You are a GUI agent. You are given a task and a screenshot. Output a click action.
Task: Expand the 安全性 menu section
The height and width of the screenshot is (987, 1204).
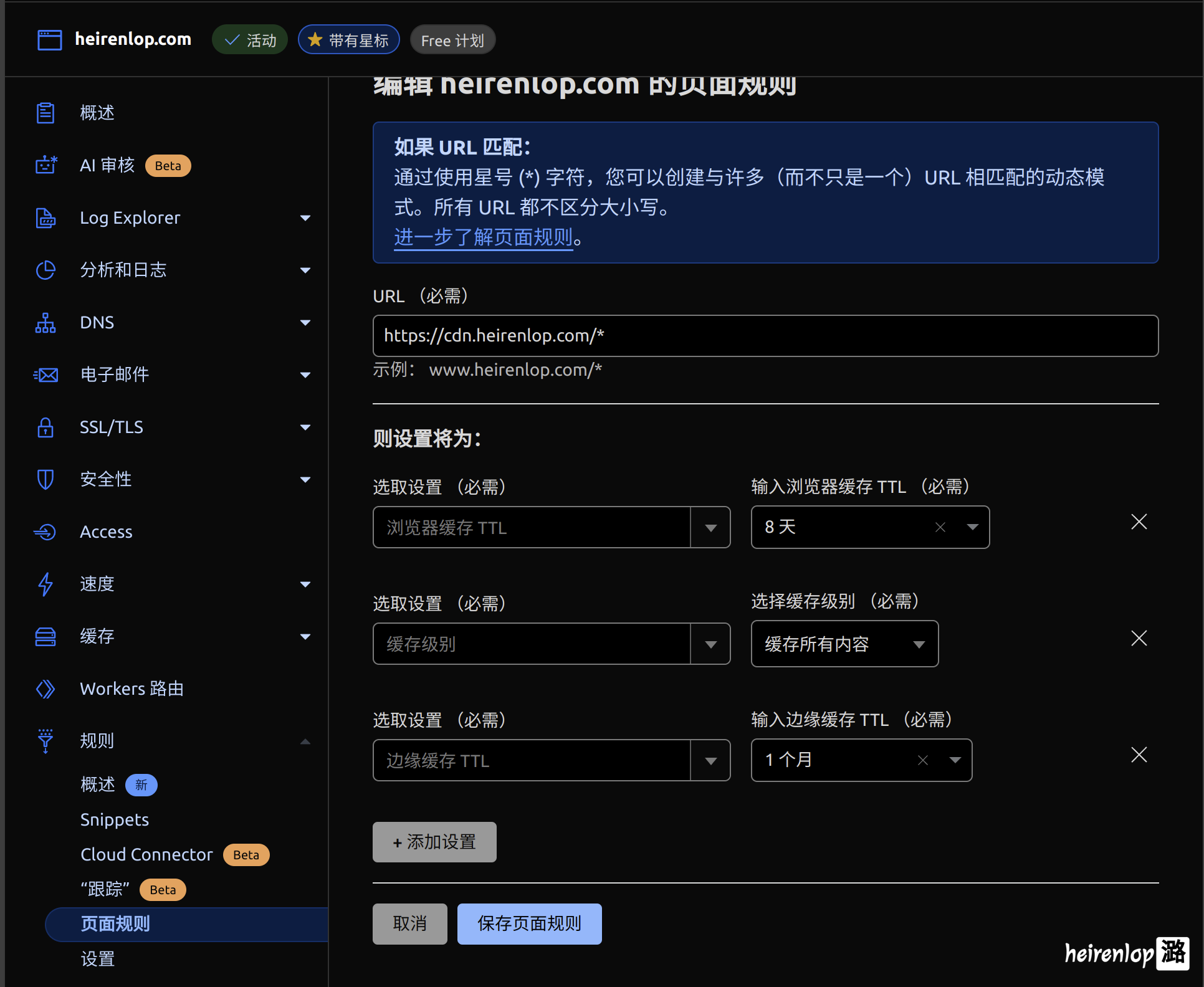click(x=305, y=480)
